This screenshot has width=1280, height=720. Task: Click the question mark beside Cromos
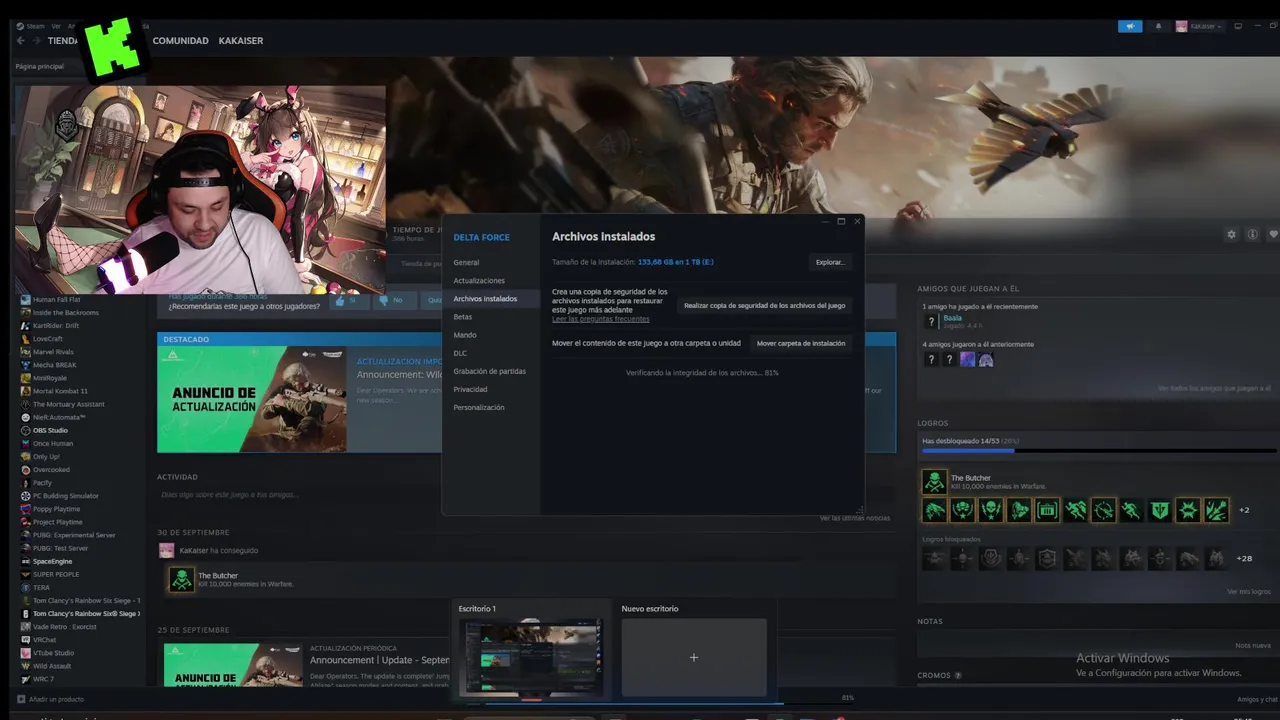[x=958, y=675]
